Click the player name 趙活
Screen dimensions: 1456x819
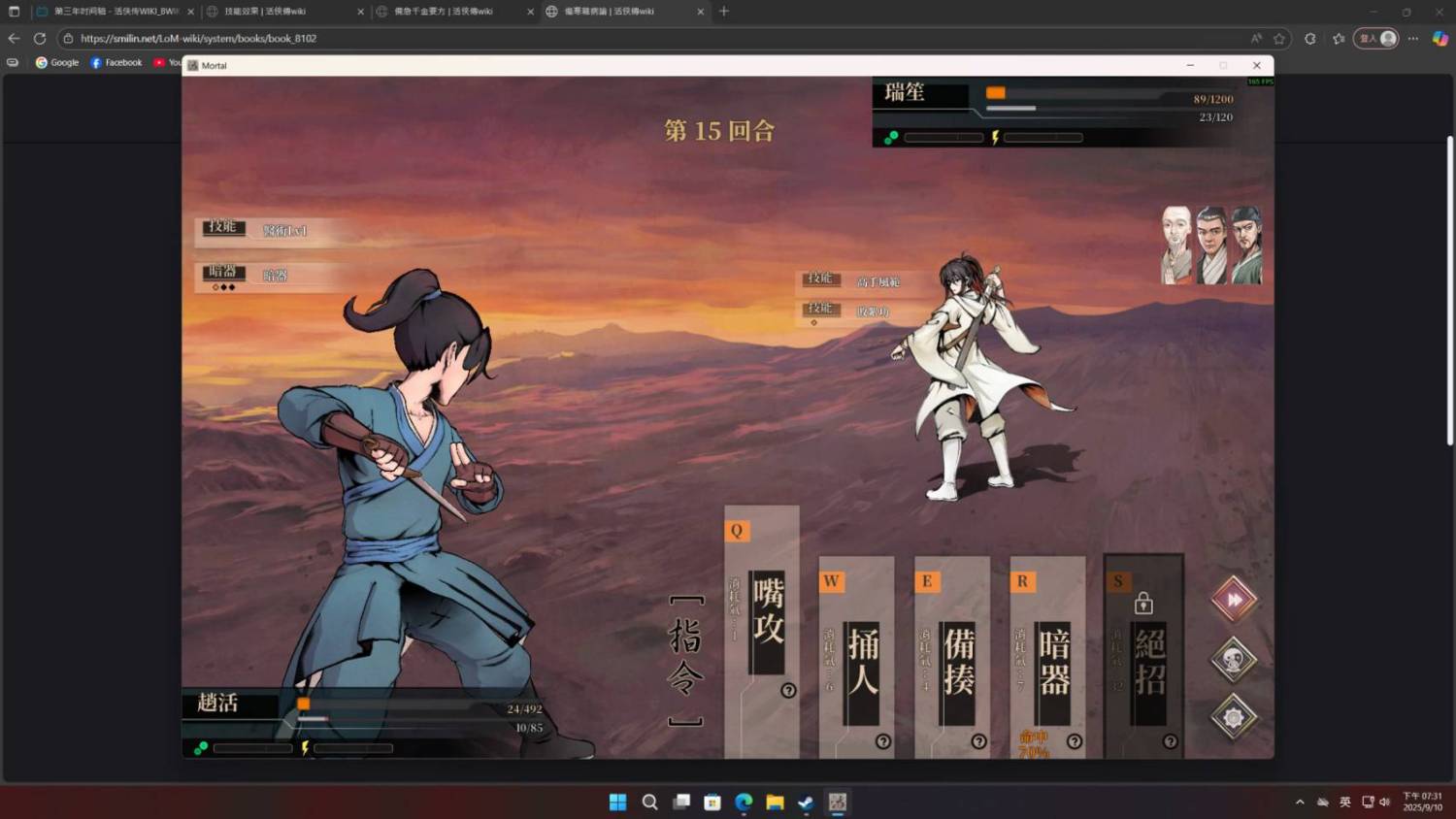coord(217,703)
